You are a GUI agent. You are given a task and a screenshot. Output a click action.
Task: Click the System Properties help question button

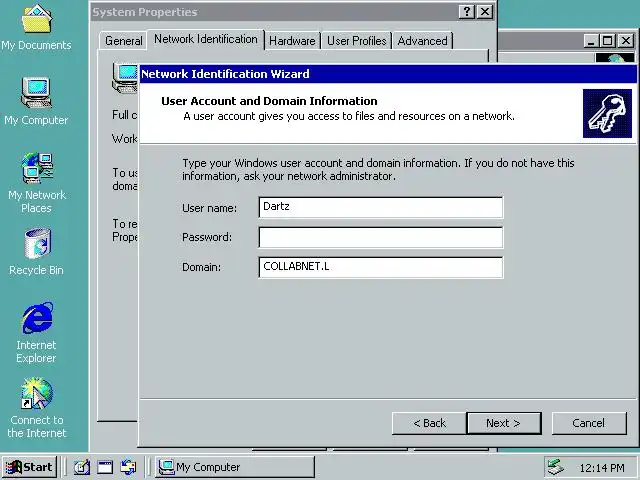tap(467, 11)
